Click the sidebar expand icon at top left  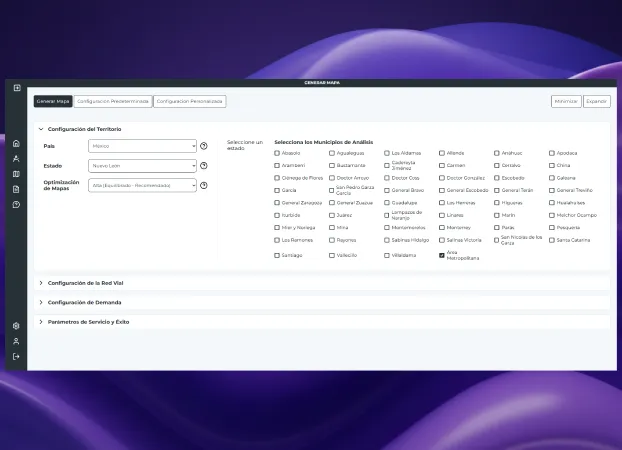(x=16, y=88)
